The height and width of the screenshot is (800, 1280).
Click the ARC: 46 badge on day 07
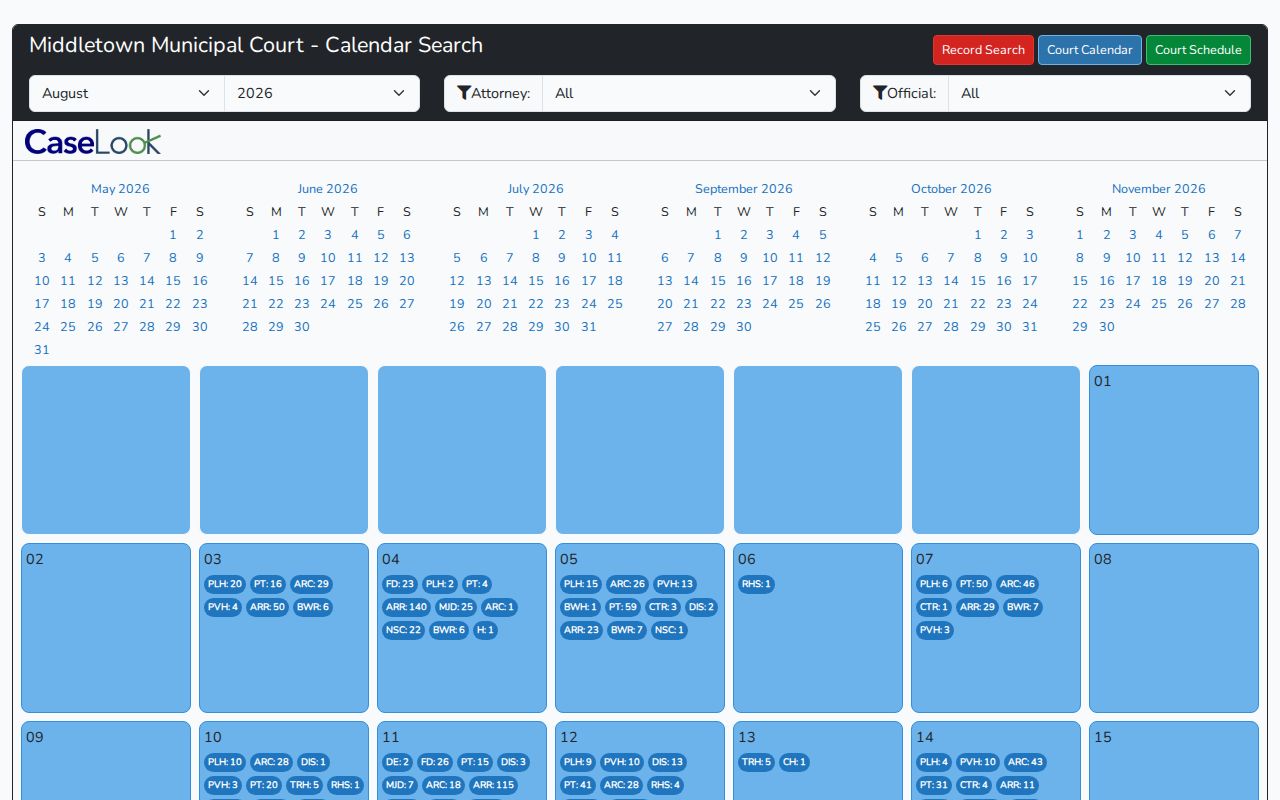1017,584
